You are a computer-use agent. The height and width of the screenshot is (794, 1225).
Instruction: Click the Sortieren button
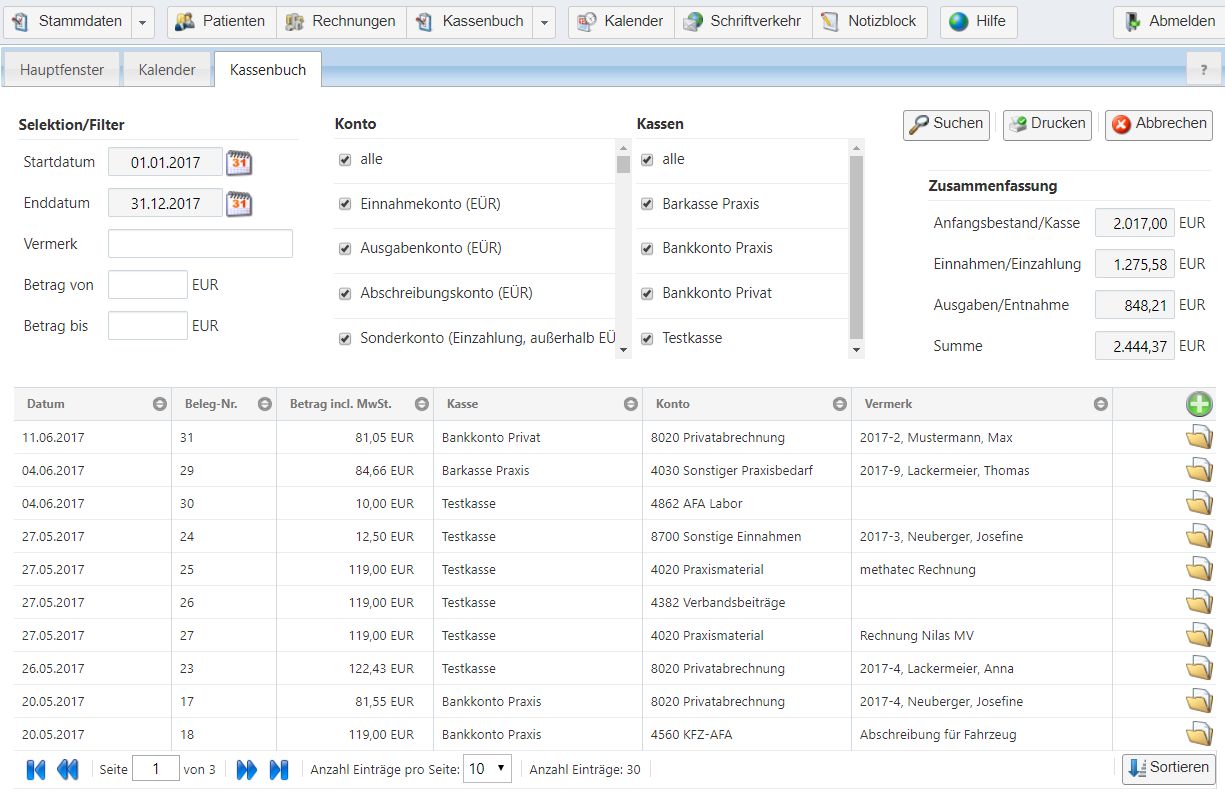tap(1169, 768)
